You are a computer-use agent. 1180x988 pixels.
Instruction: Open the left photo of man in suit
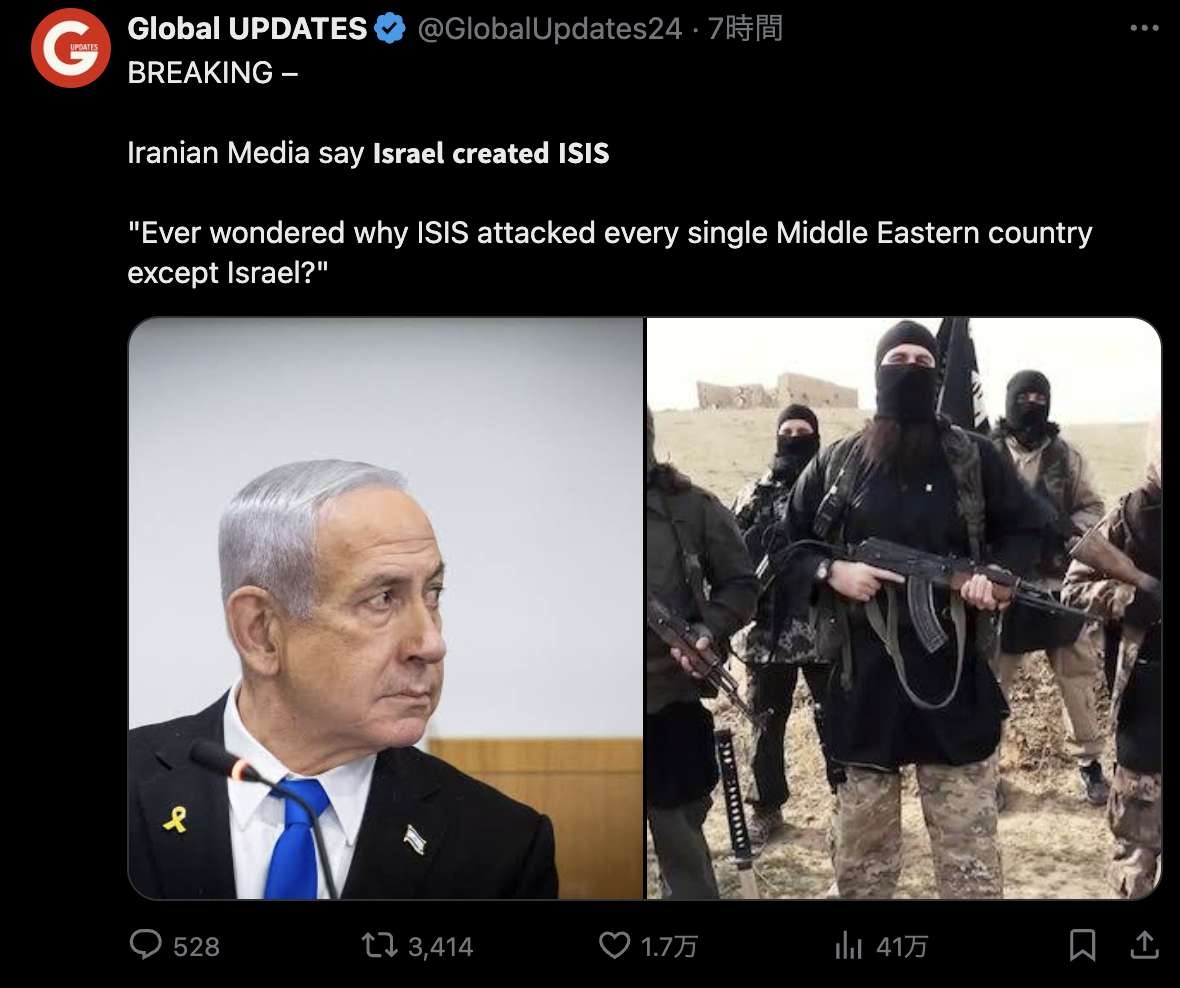tap(385, 608)
